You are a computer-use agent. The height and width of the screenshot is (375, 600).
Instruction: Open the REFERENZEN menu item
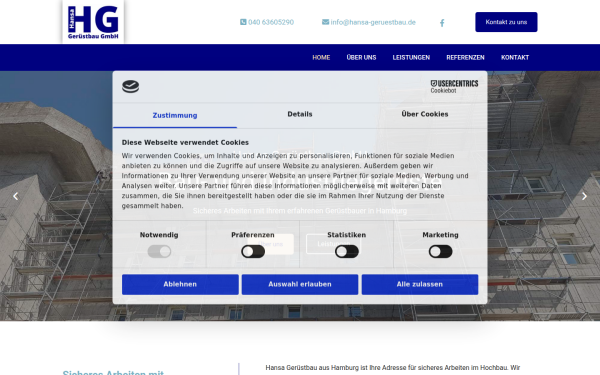coord(465,57)
